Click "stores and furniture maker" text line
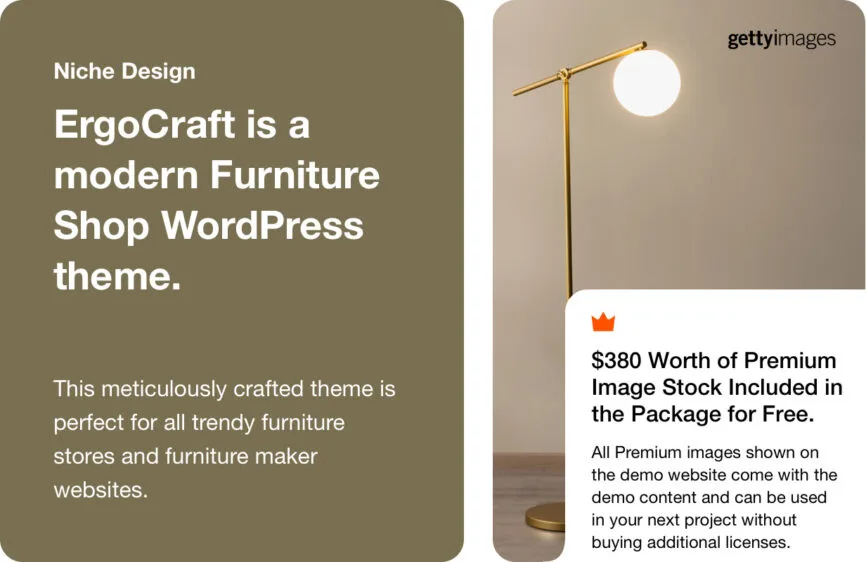Viewport: 866px width, 562px height. (x=185, y=456)
